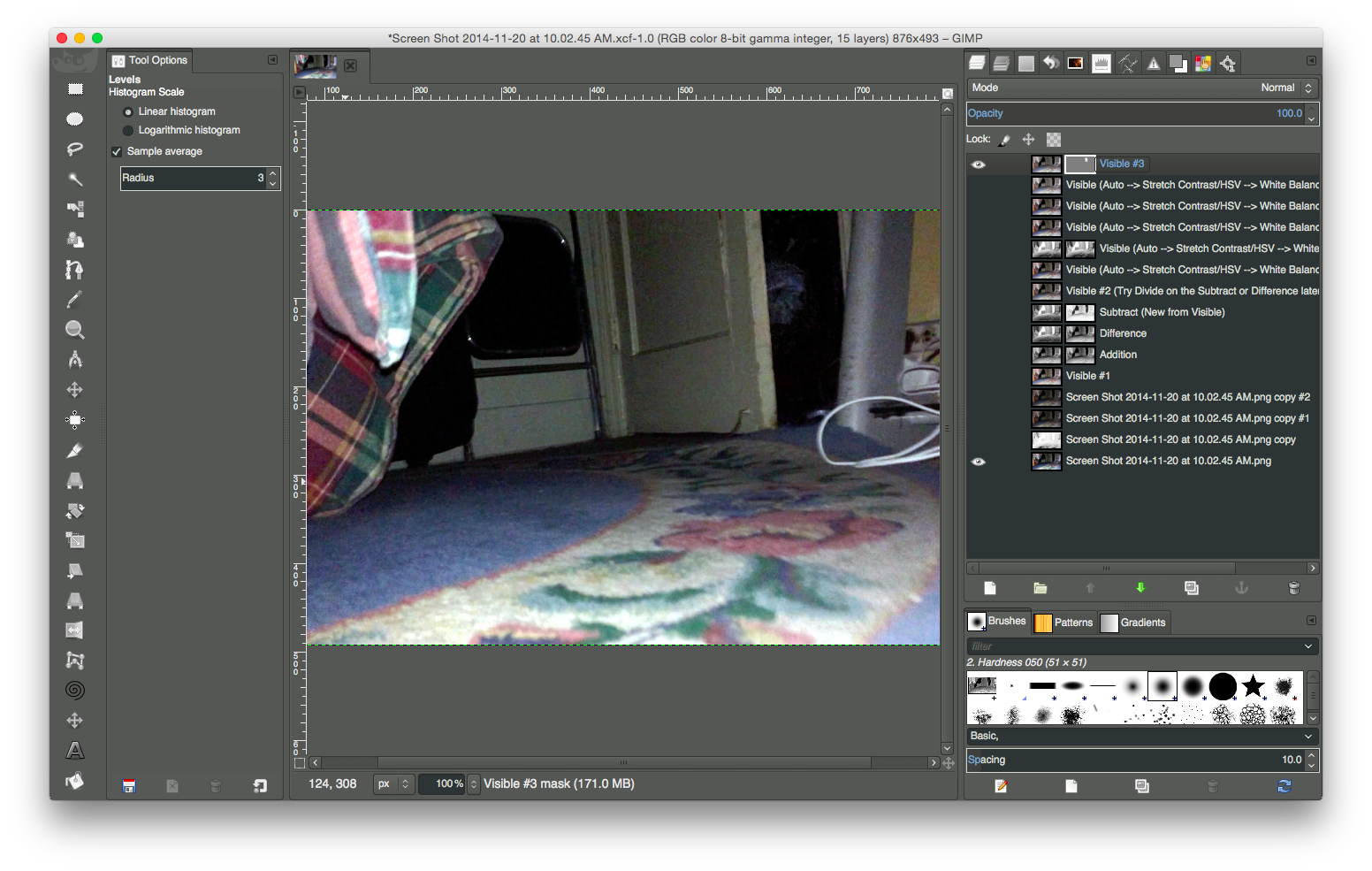1372x871 pixels.
Task: Choose the Flip tool
Action: point(75,630)
